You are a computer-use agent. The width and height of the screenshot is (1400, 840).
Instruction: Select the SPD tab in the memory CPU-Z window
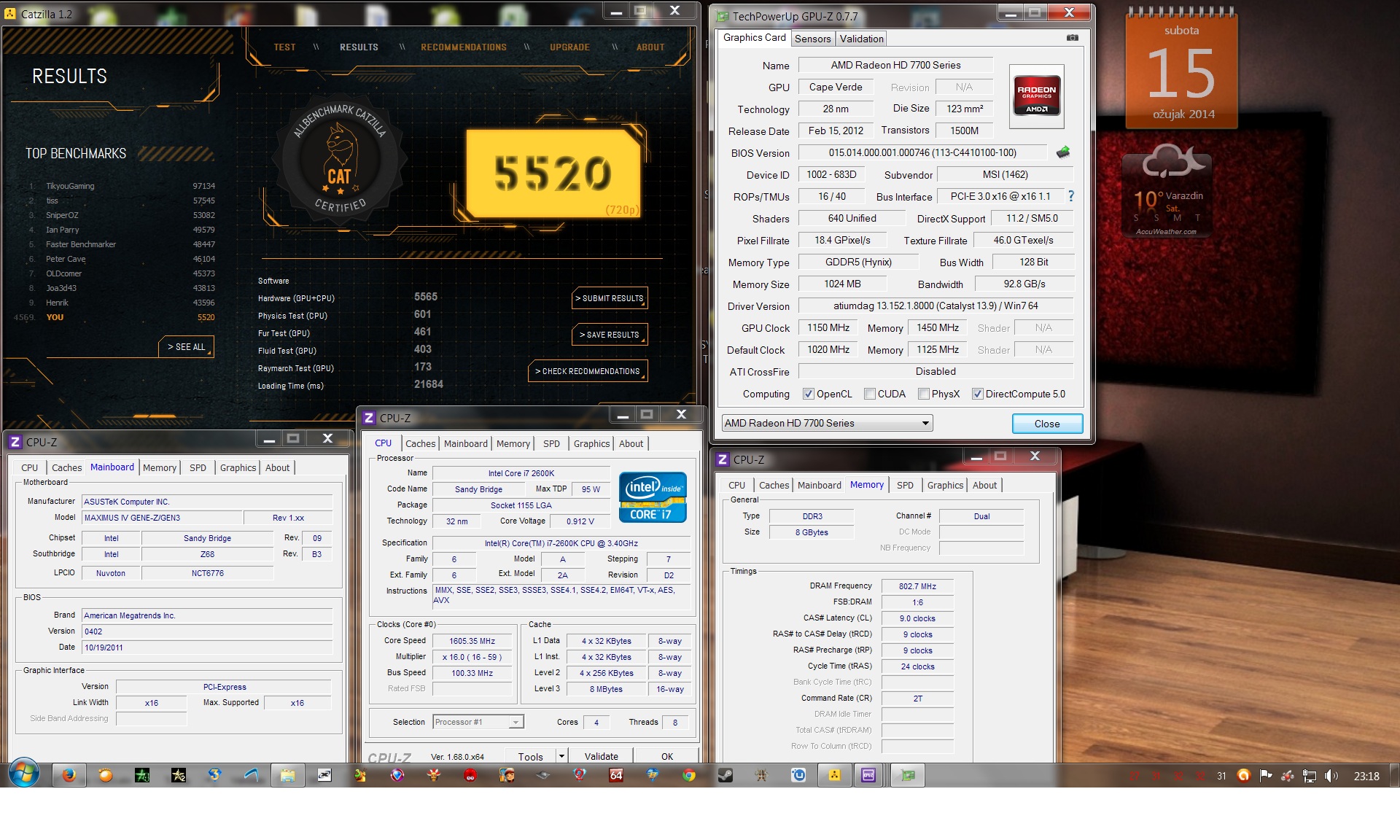pos(905,485)
